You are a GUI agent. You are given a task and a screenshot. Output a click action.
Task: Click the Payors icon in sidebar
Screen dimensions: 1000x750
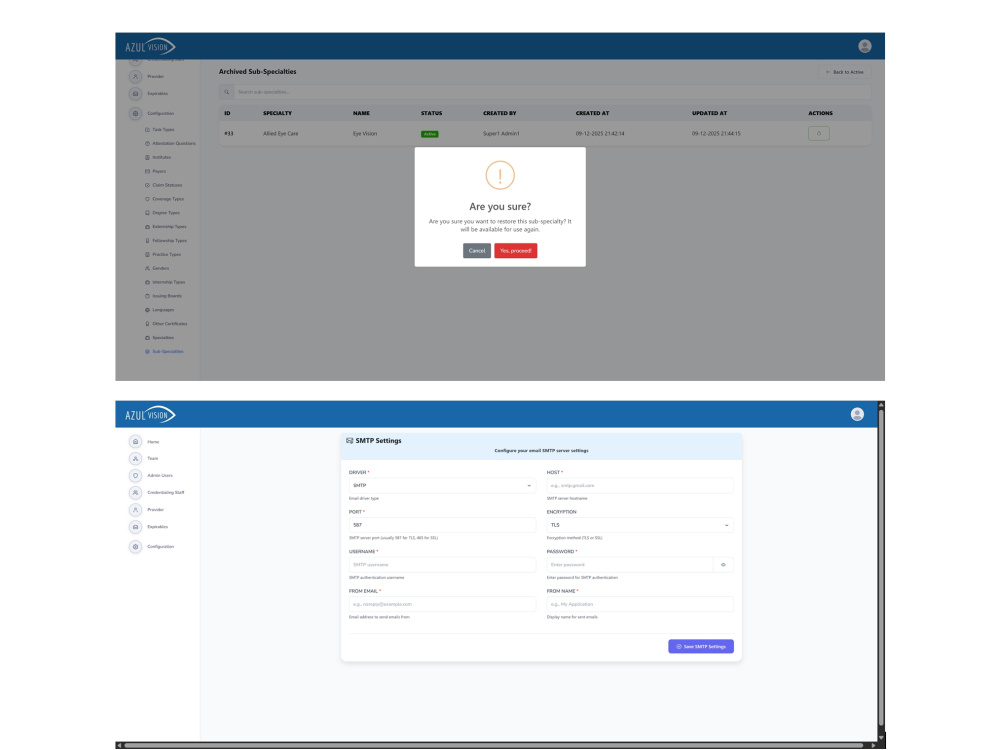click(147, 172)
